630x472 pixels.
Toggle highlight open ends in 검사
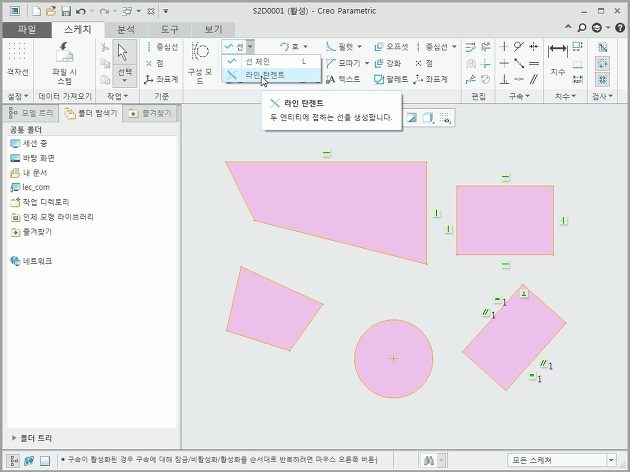pyautogui.click(x=602, y=63)
